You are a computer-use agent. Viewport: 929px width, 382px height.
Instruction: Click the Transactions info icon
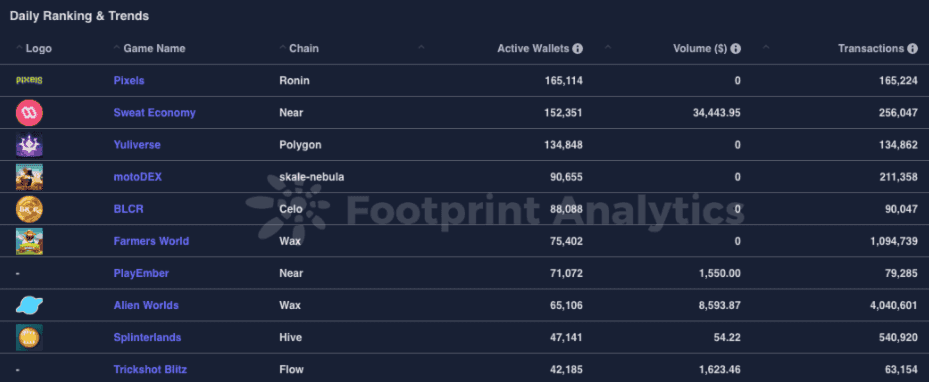click(913, 49)
